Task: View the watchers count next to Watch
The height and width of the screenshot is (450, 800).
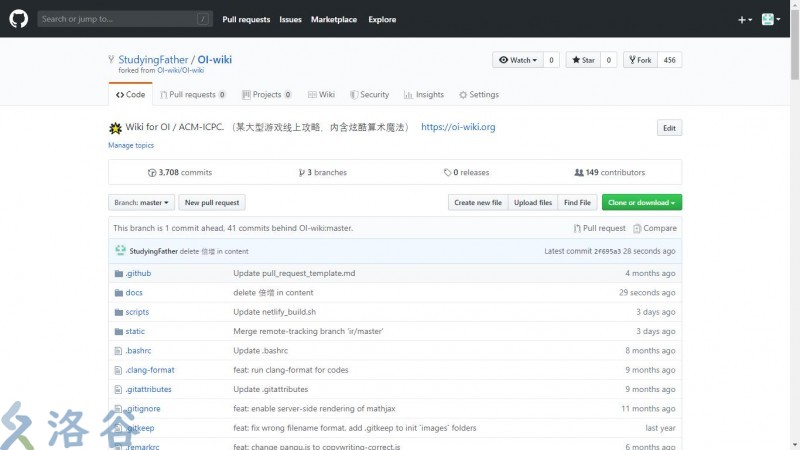Action: click(551, 60)
